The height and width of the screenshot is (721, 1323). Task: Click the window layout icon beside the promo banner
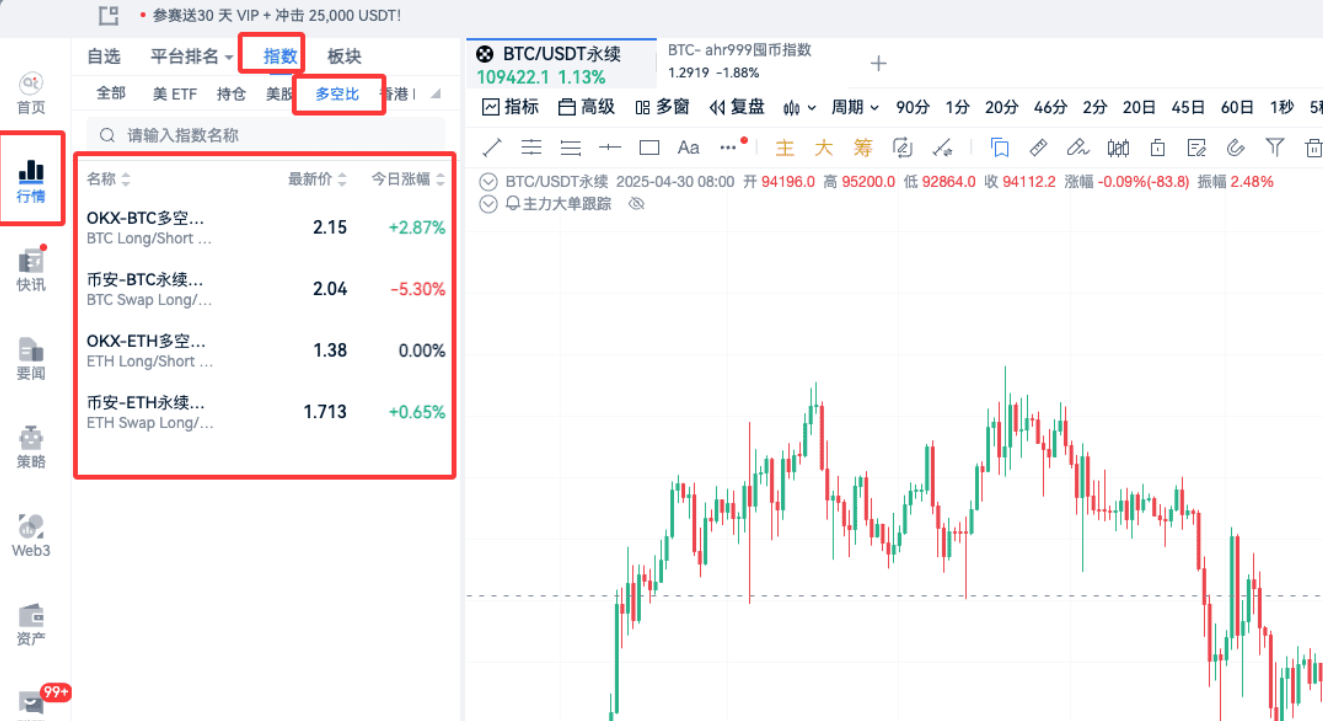pyautogui.click(x=108, y=15)
